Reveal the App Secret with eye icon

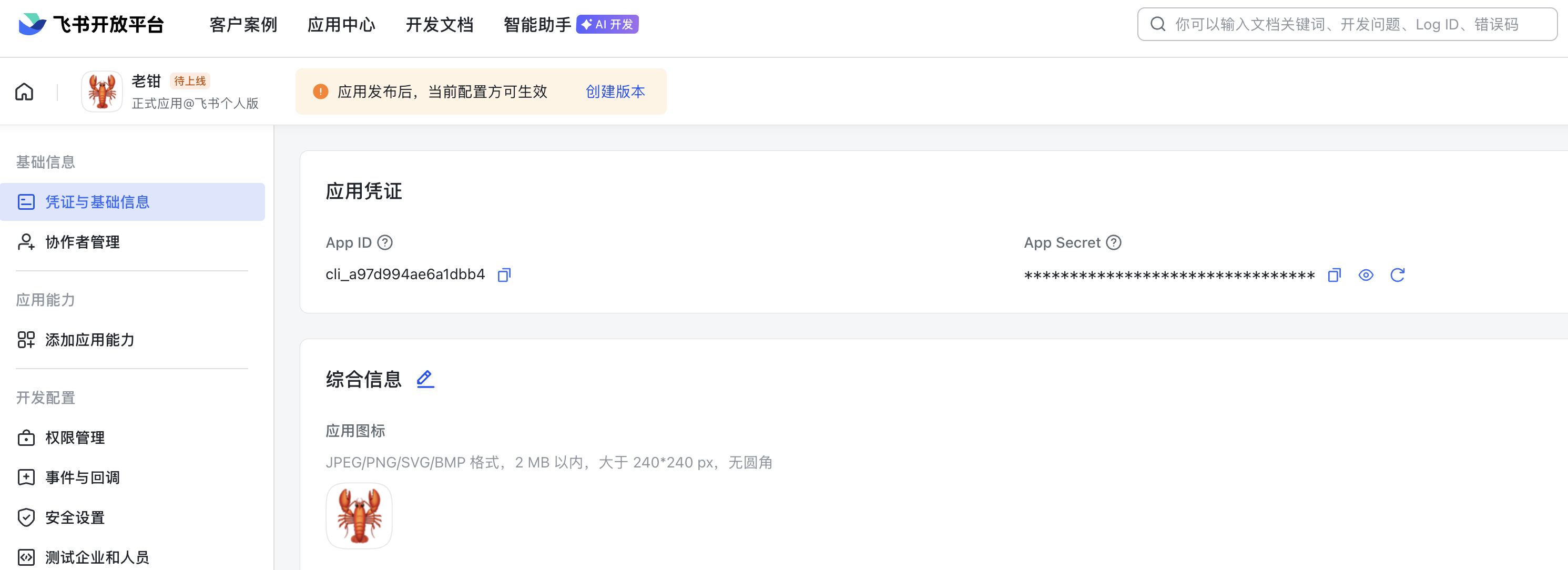1366,275
